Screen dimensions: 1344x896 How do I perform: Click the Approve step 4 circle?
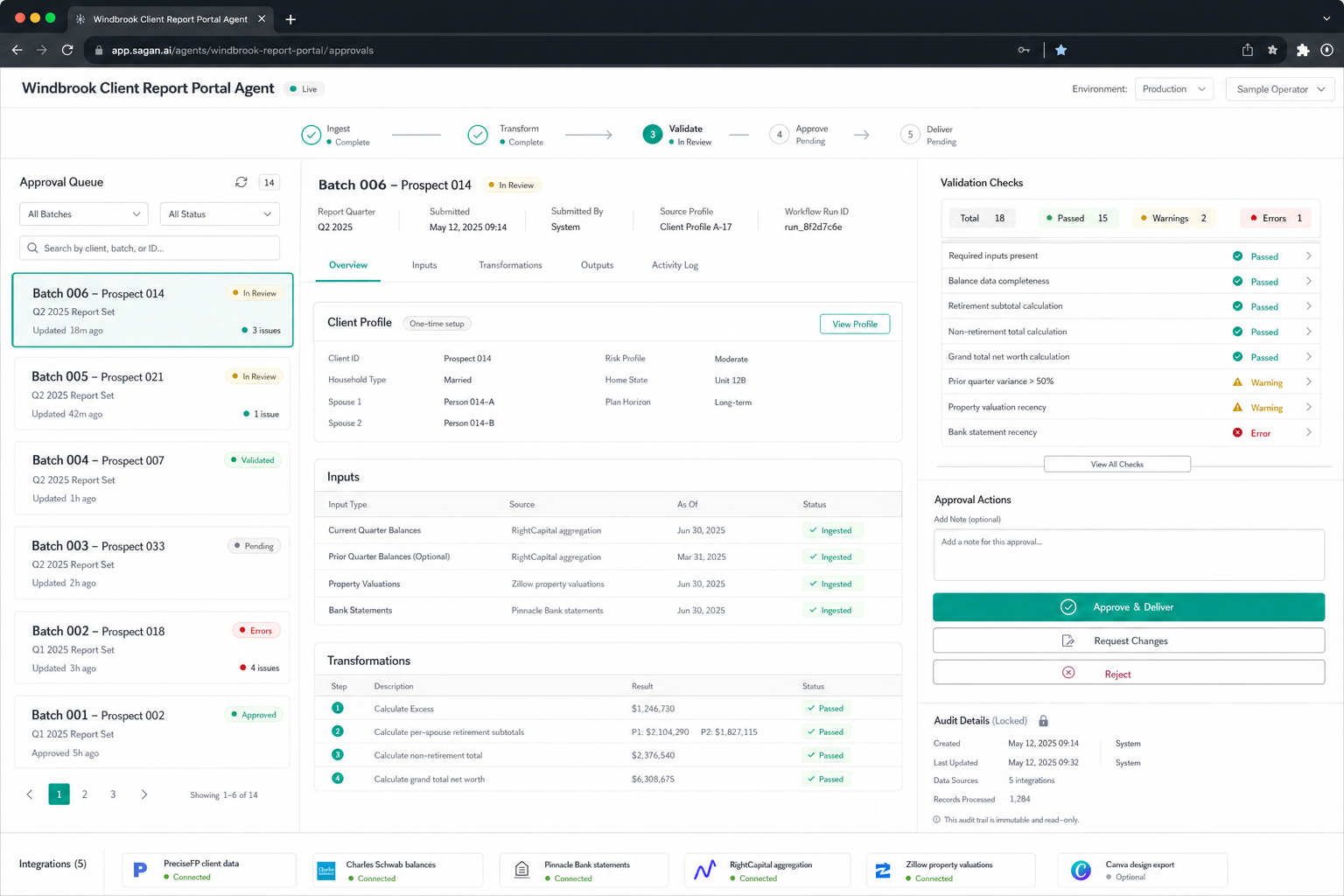pos(779,135)
